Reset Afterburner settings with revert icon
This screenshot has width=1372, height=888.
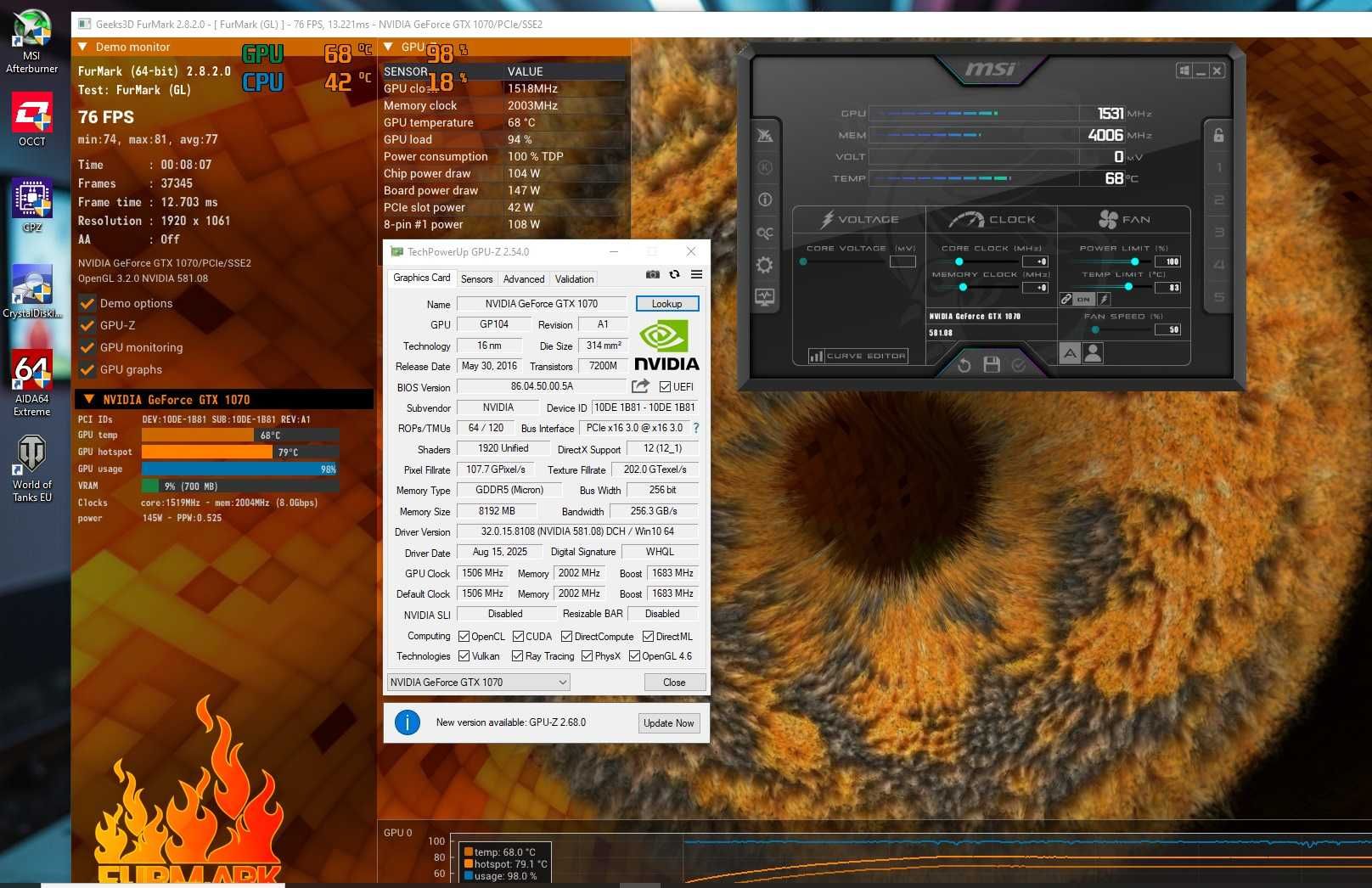pos(964,365)
